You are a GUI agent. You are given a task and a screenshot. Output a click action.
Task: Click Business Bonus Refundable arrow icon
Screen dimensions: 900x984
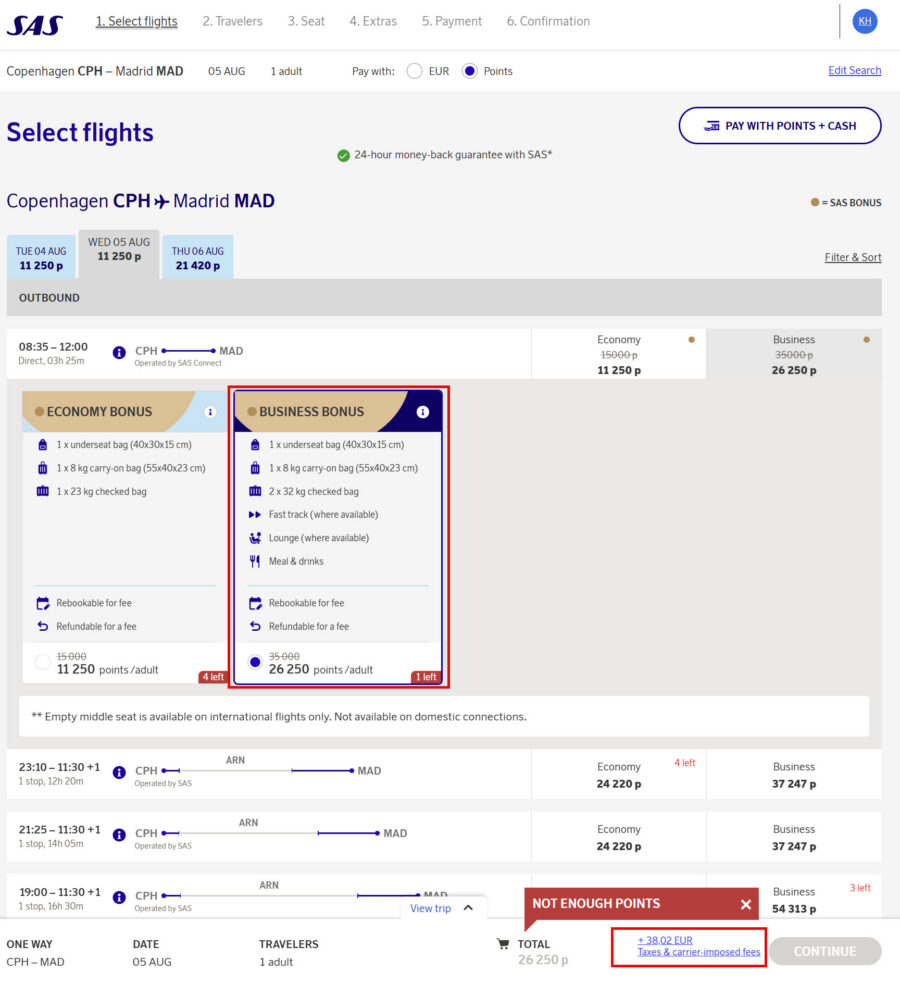pyautogui.click(x=255, y=626)
